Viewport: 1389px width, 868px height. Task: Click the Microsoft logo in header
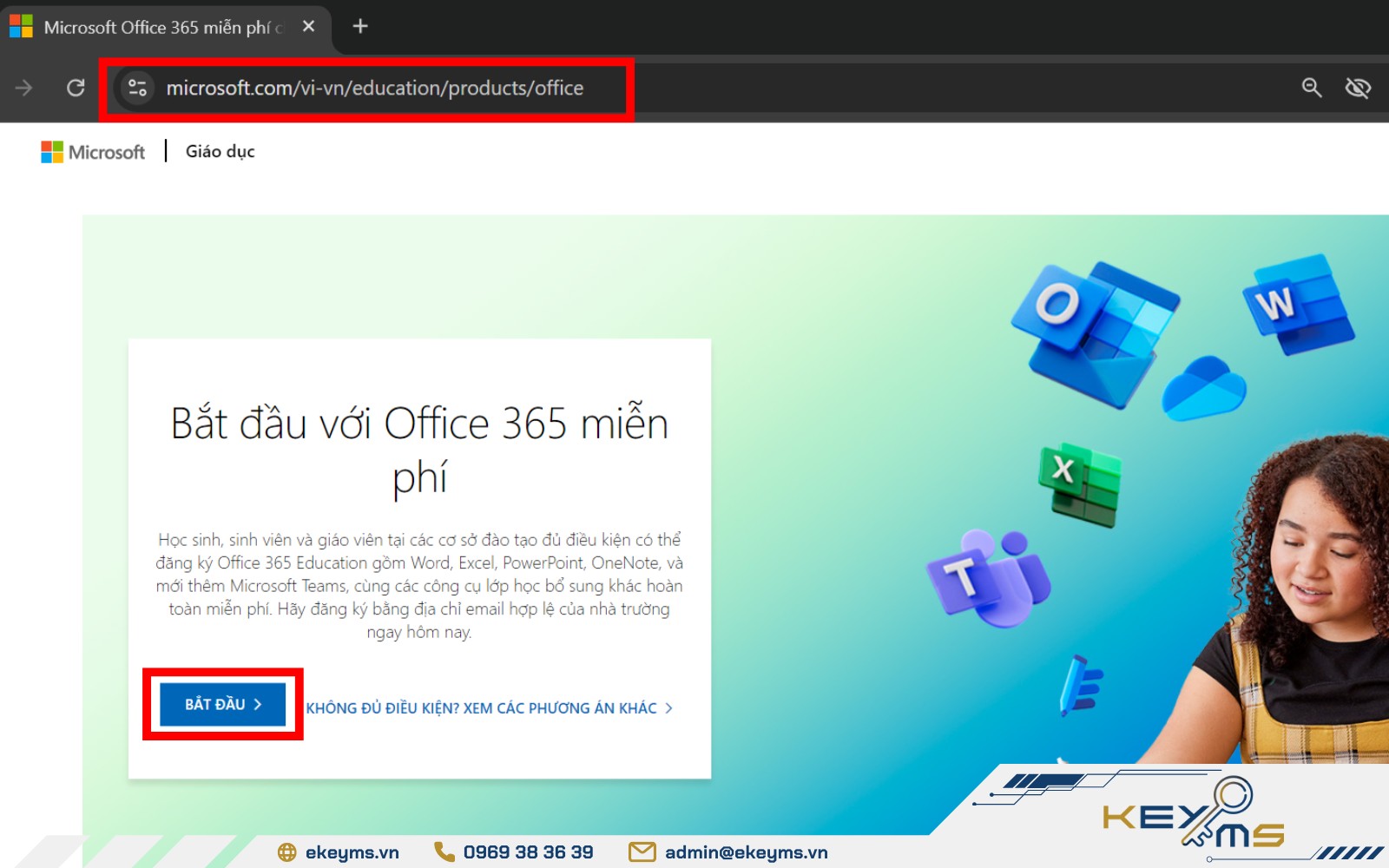pos(93,152)
